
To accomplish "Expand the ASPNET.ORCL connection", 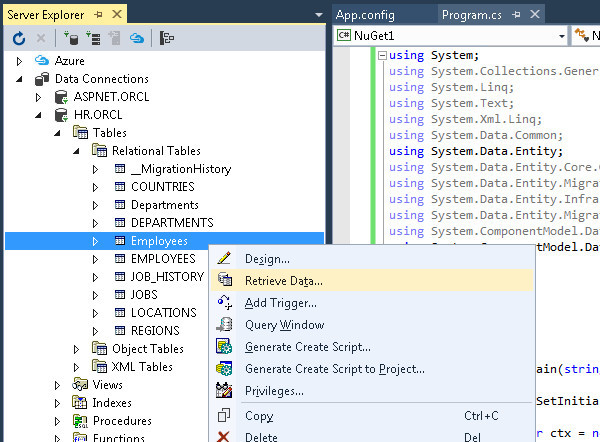I will (x=39, y=97).
